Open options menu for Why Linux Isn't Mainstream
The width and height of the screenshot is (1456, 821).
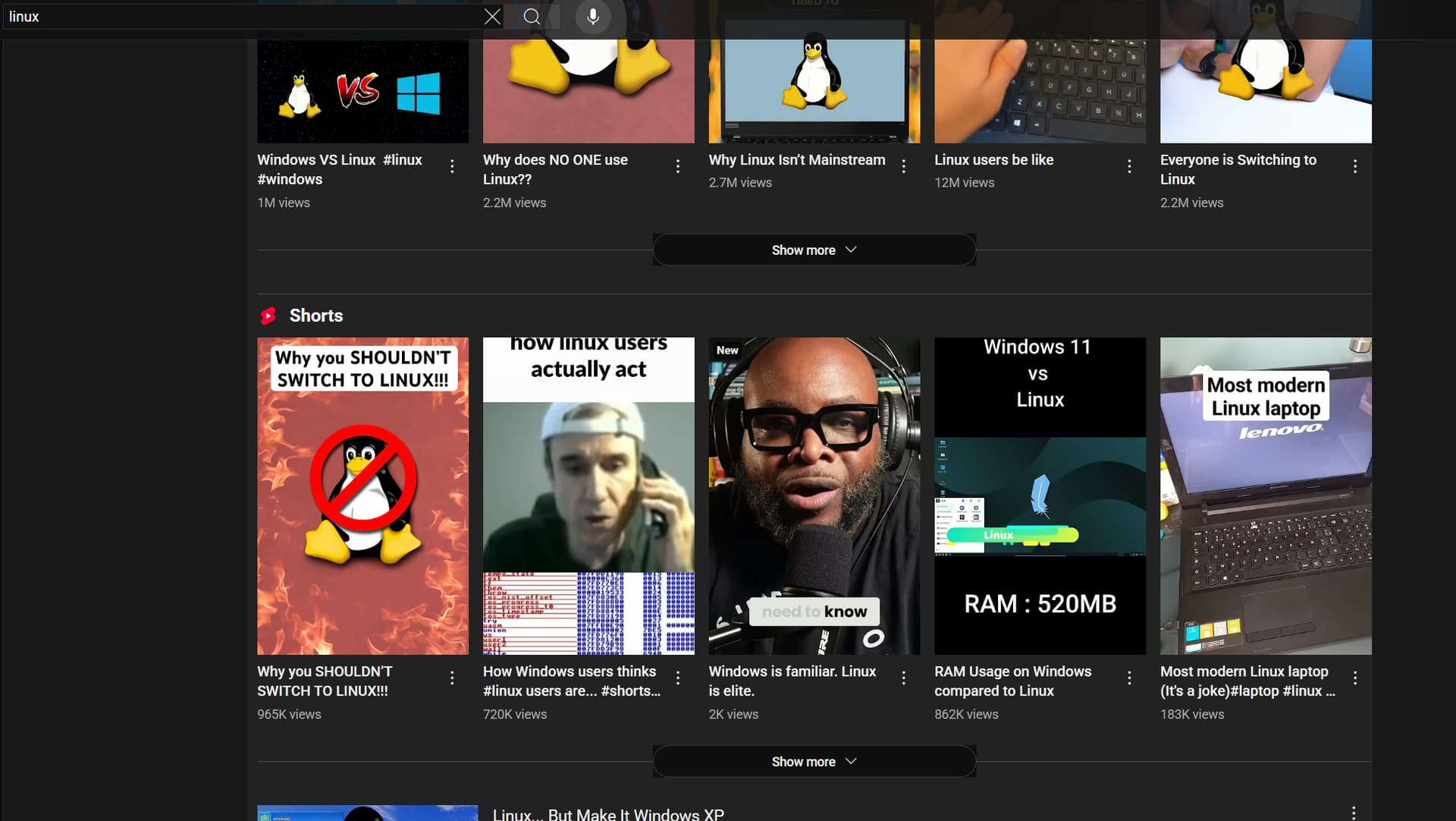coord(904,166)
